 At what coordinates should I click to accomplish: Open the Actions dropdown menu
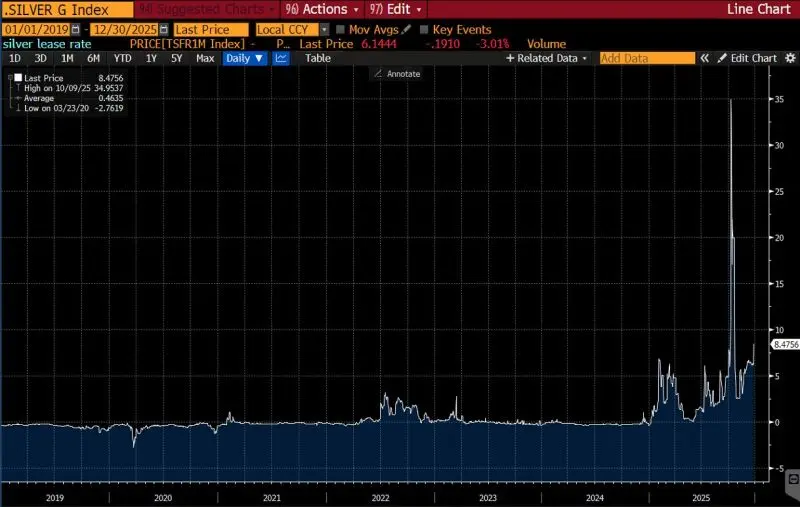coord(321,9)
